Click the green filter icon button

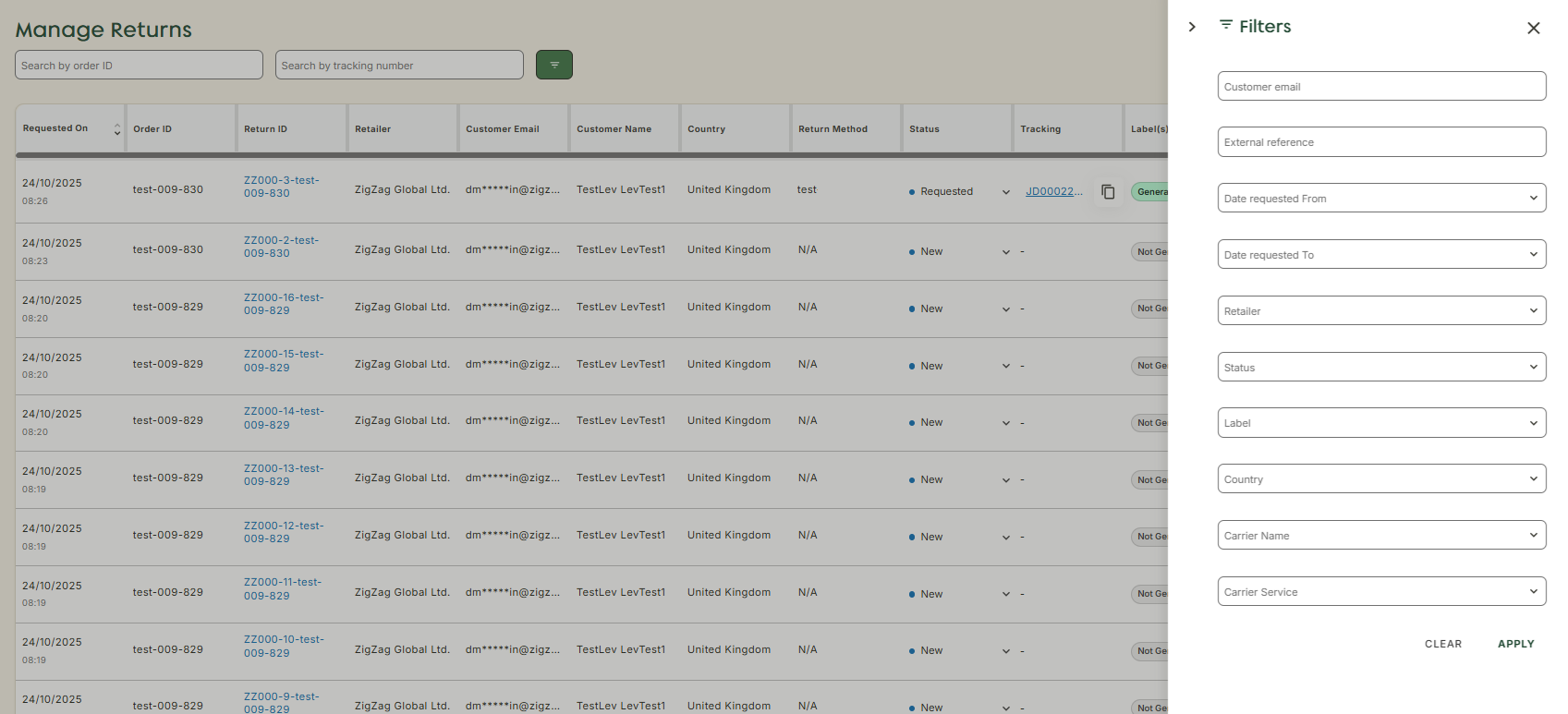553,65
